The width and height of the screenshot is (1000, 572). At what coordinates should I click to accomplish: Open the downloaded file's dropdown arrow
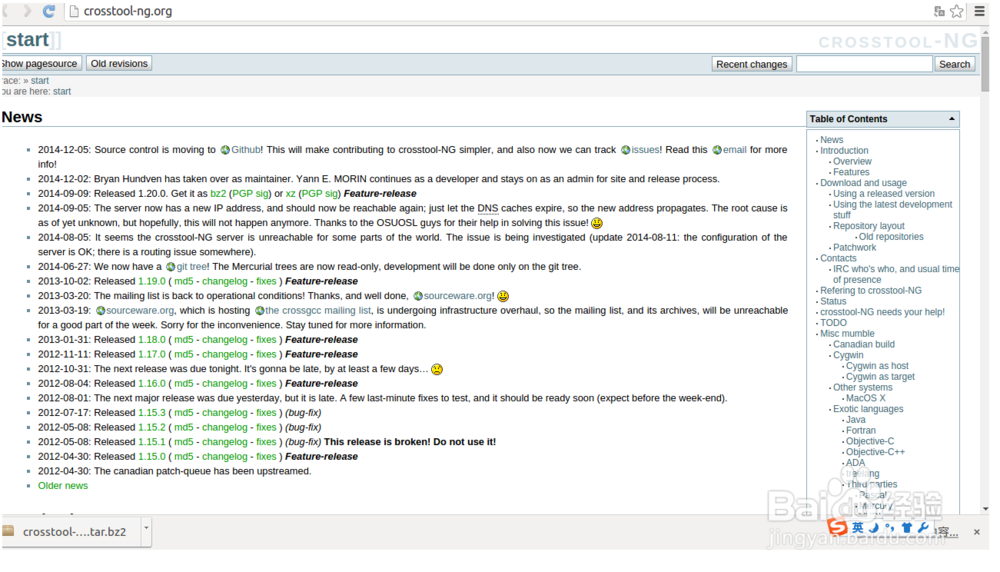146,528
